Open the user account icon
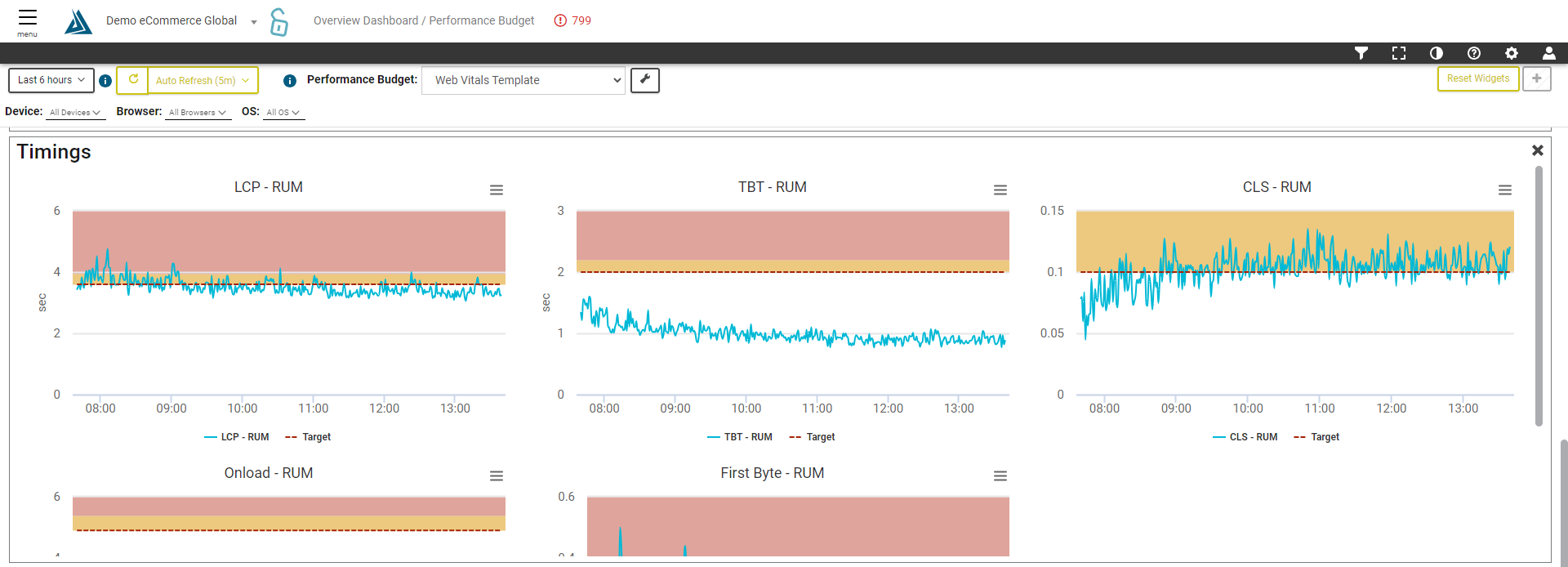Viewport: 1568px width, 567px height. pos(1549,53)
